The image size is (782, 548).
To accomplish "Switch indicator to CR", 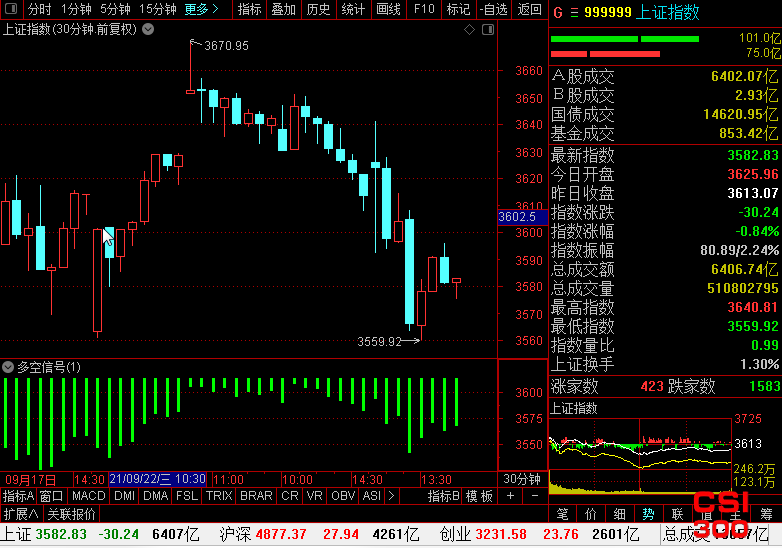I will tap(290, 496).
